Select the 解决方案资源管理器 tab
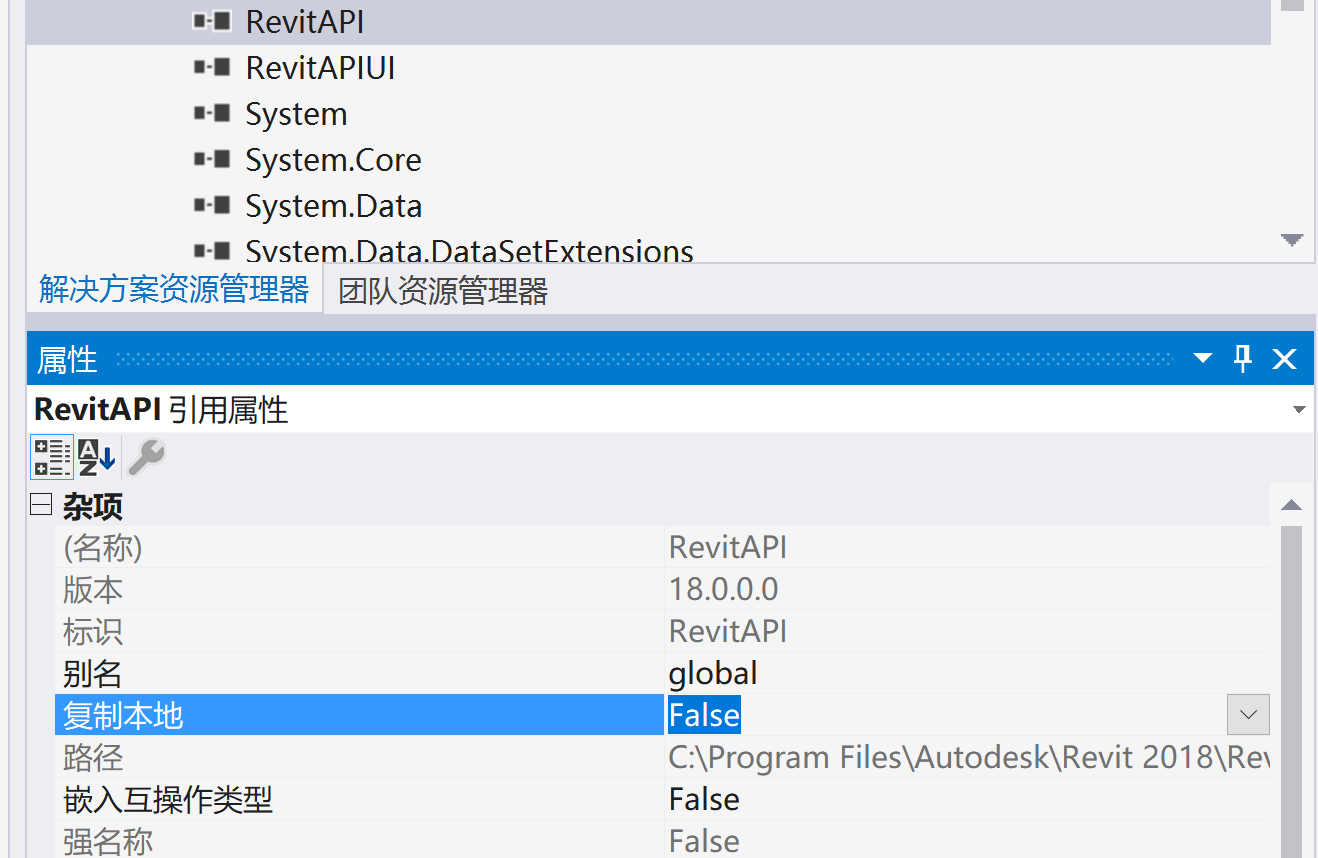The image size is (1318, 858). pyautogui.click(x=174, y=288)
